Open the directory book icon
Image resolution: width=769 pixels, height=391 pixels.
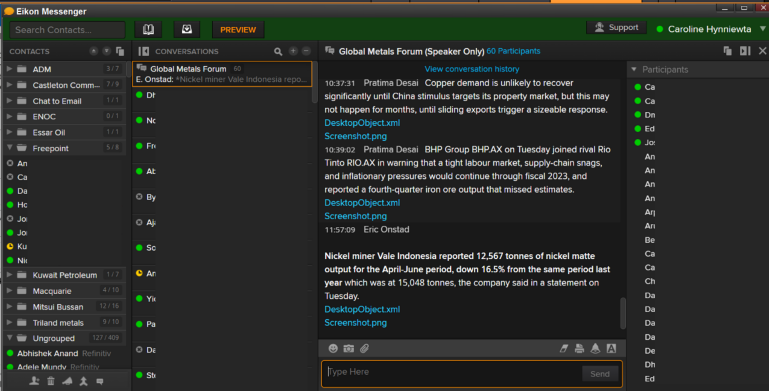[148, 29]
